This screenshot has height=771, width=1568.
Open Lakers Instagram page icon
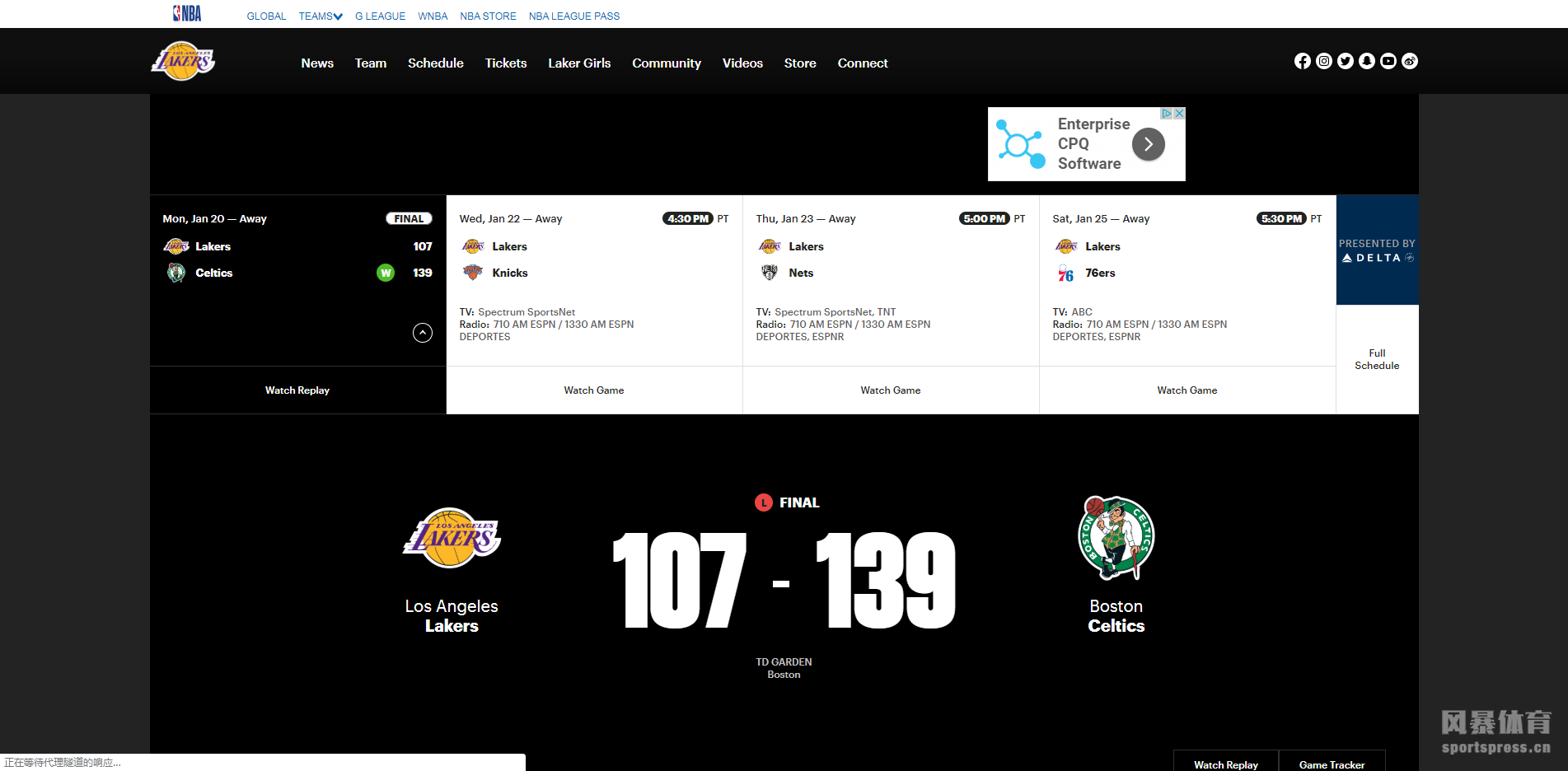coord(1324,61)
